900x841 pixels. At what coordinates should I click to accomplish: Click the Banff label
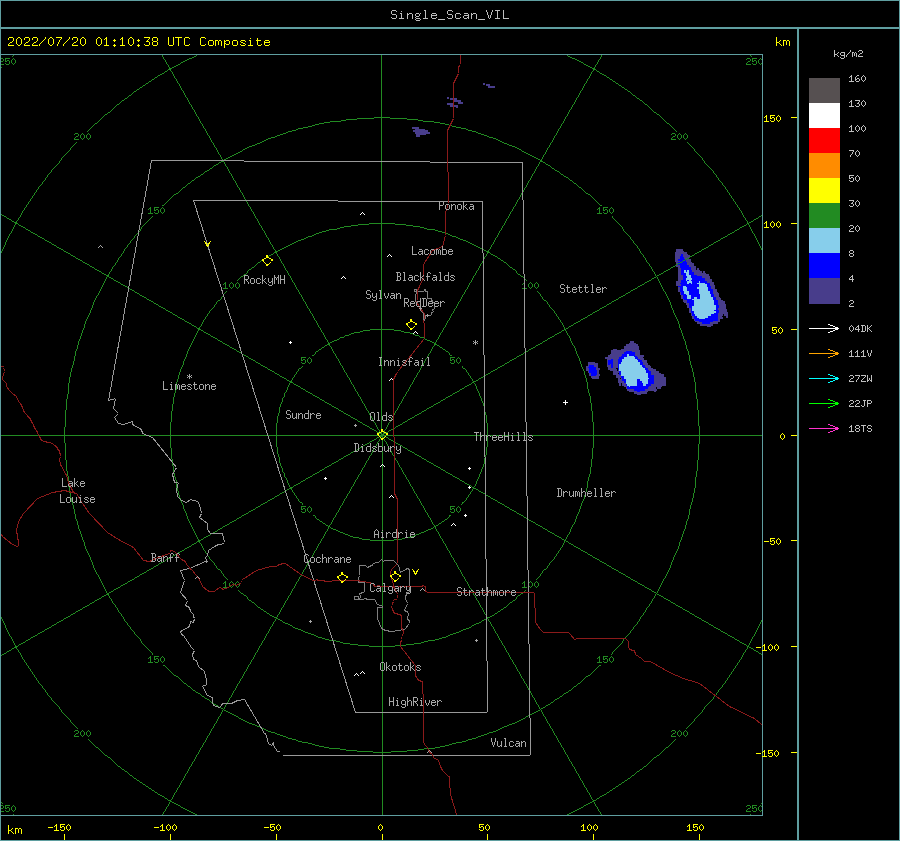tap(165, 557)
